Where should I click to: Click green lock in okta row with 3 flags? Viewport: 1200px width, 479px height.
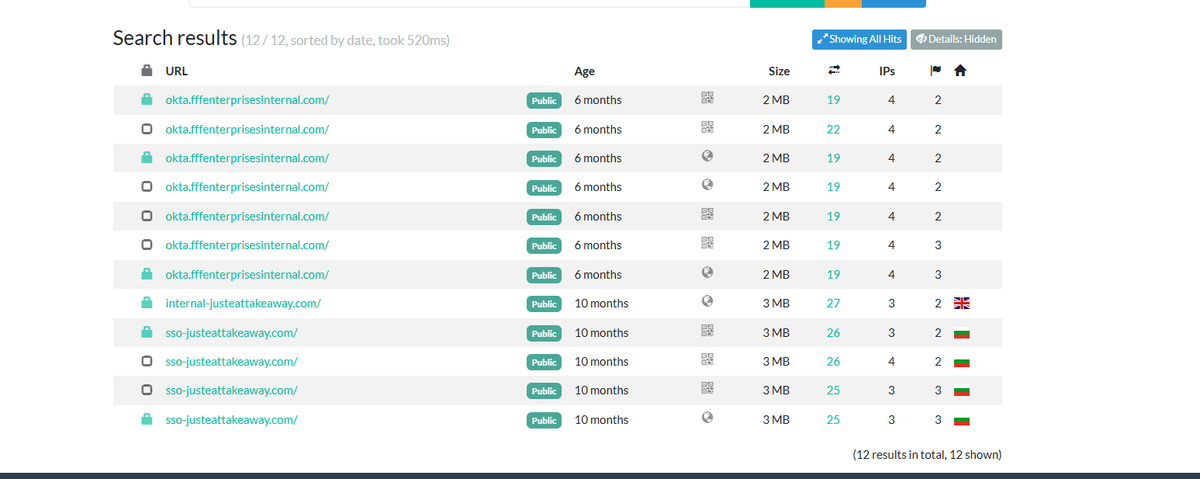tap(146, 273)
